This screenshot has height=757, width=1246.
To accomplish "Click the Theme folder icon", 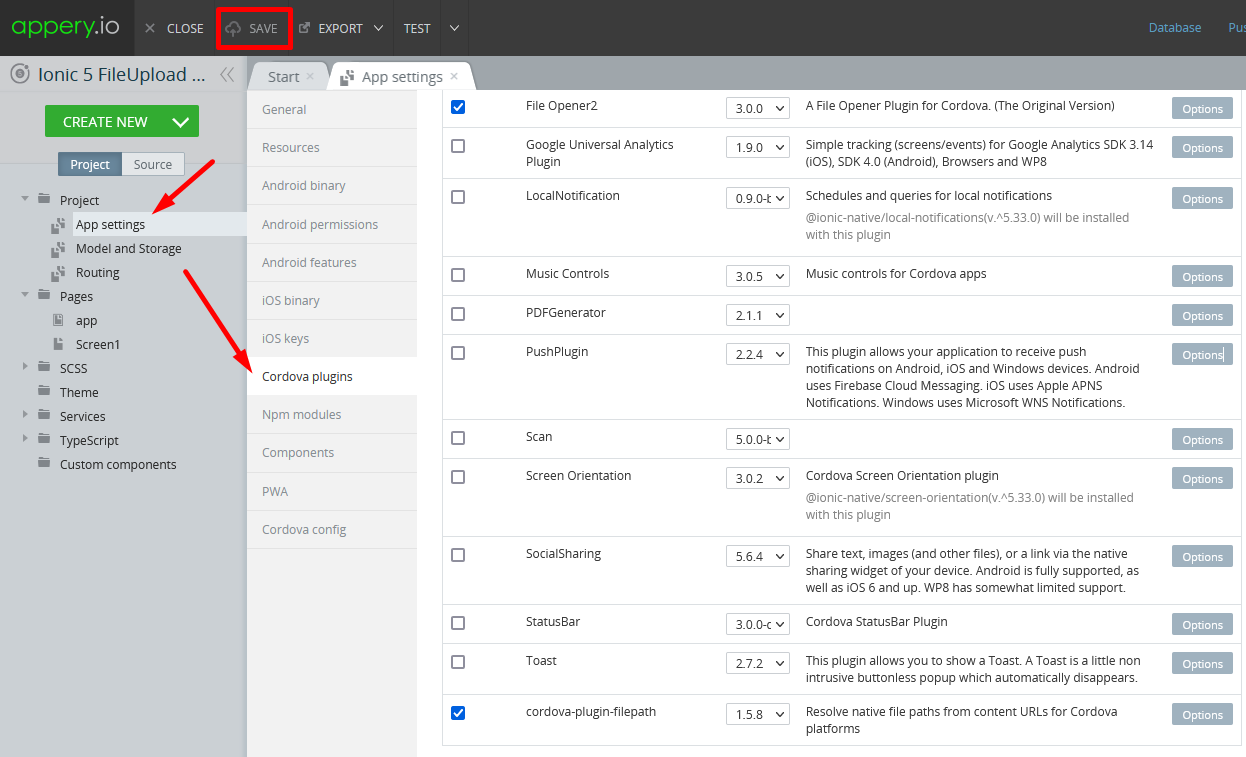I will [x=44, y=391].
